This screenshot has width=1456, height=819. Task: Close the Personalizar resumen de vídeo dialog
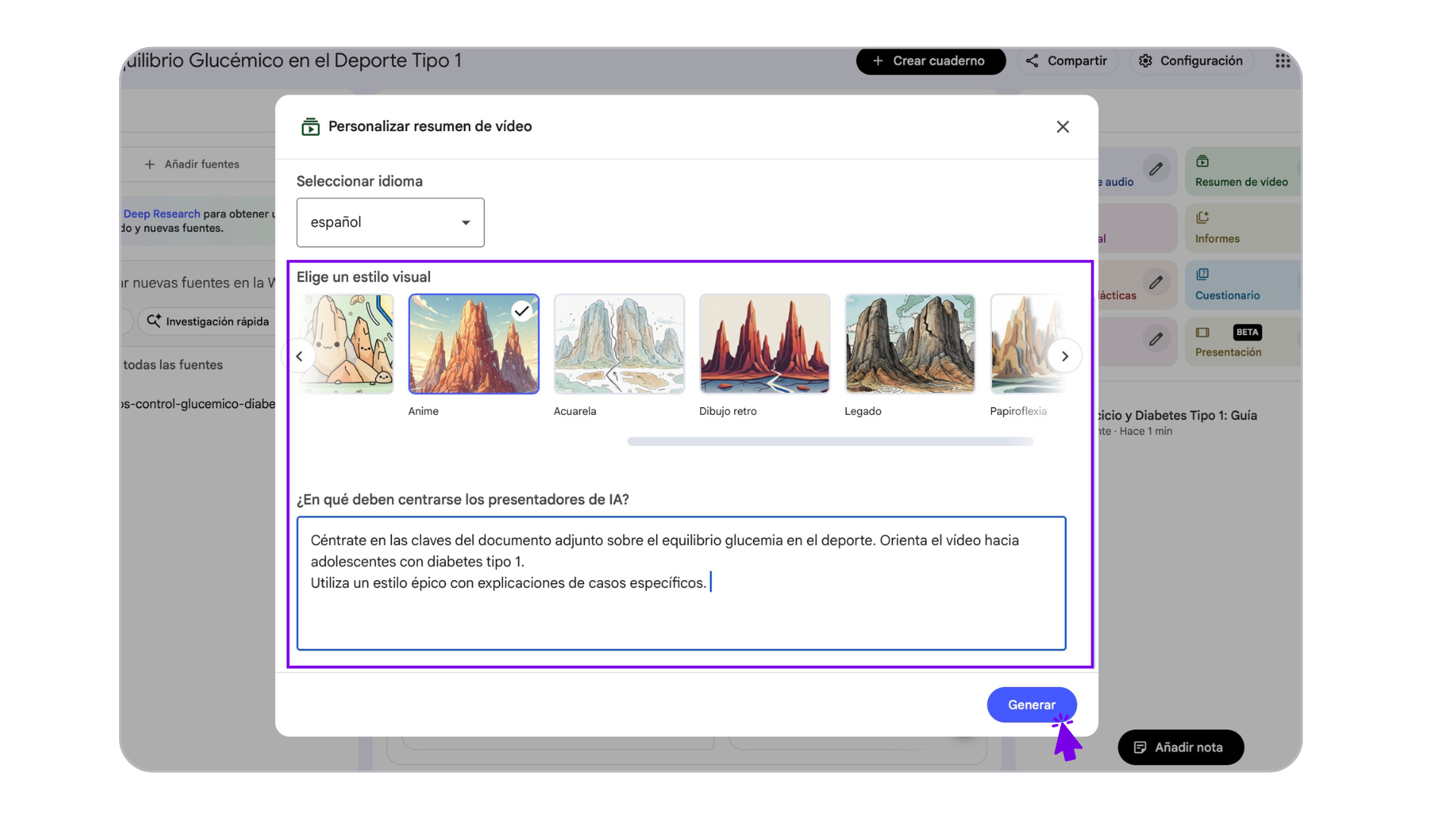tap(1062, 127)
